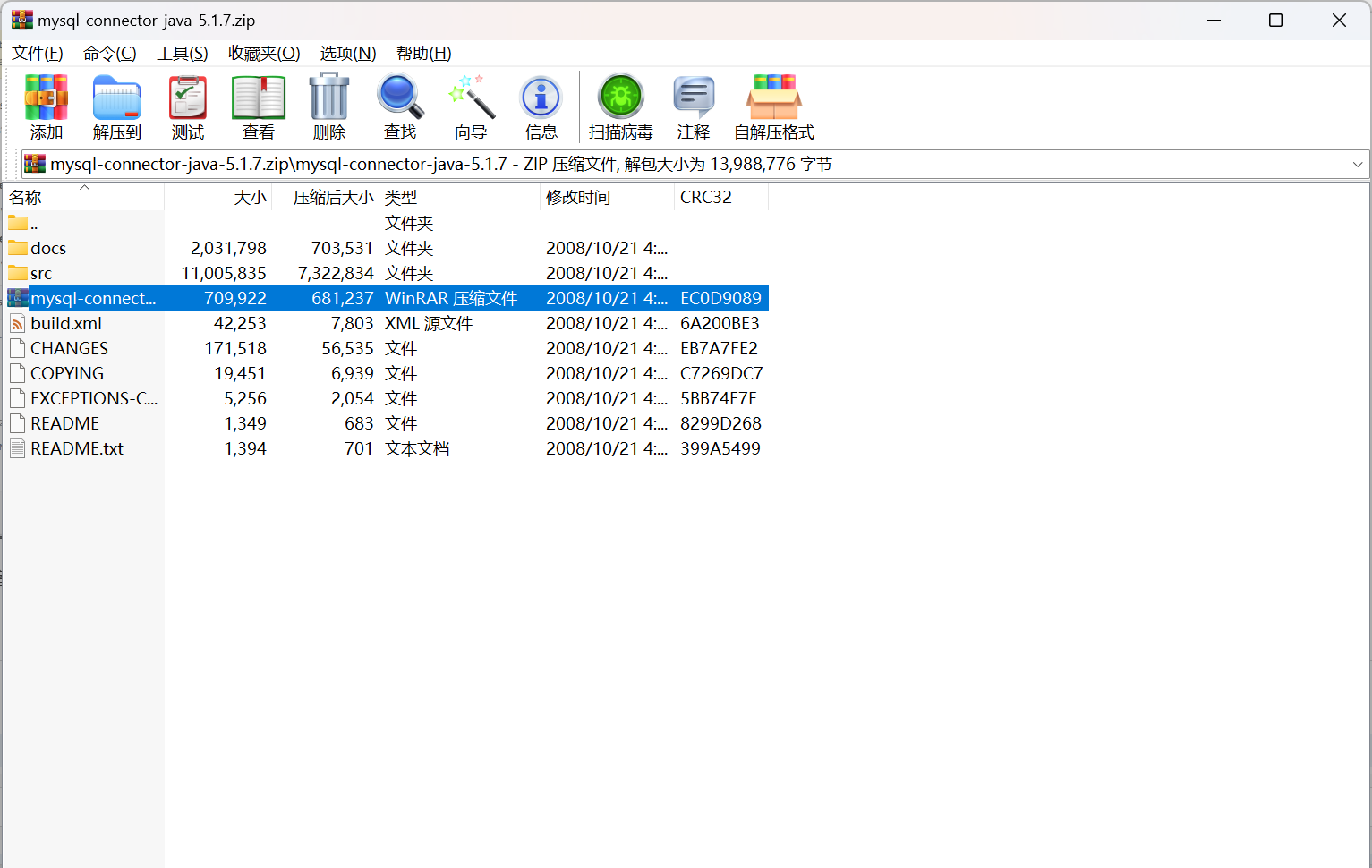Select the README.txt file name
1372x868 pixels.
point(77,448)
